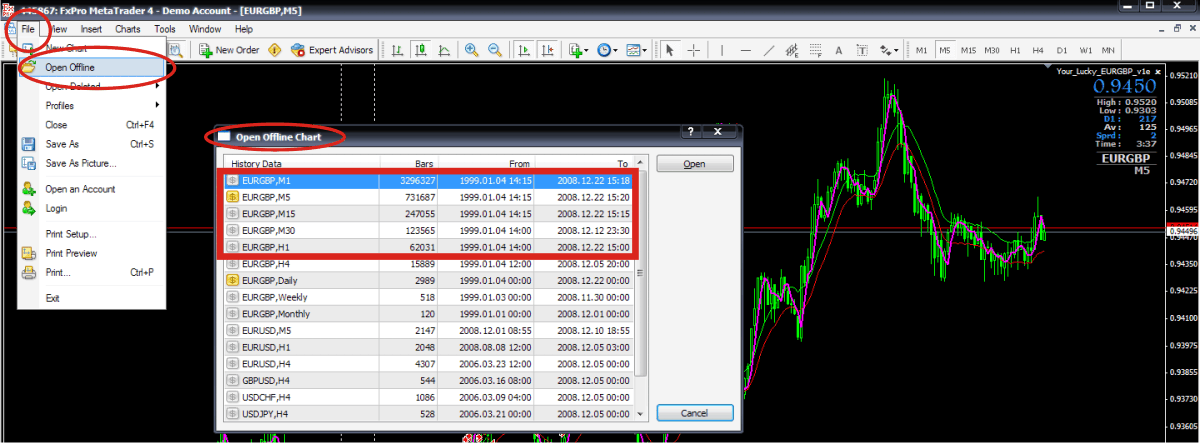Switch to the M15 timeframe

[x=969, y=49]
